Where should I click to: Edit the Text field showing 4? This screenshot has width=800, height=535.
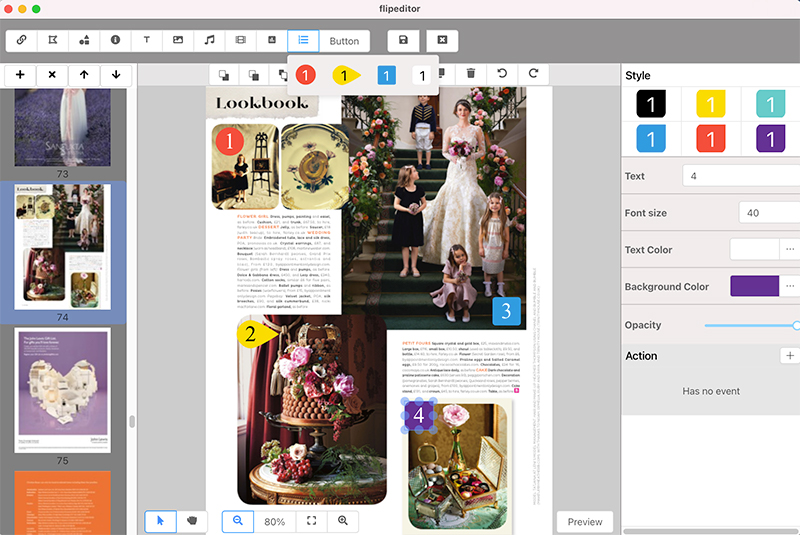(741, 176)
